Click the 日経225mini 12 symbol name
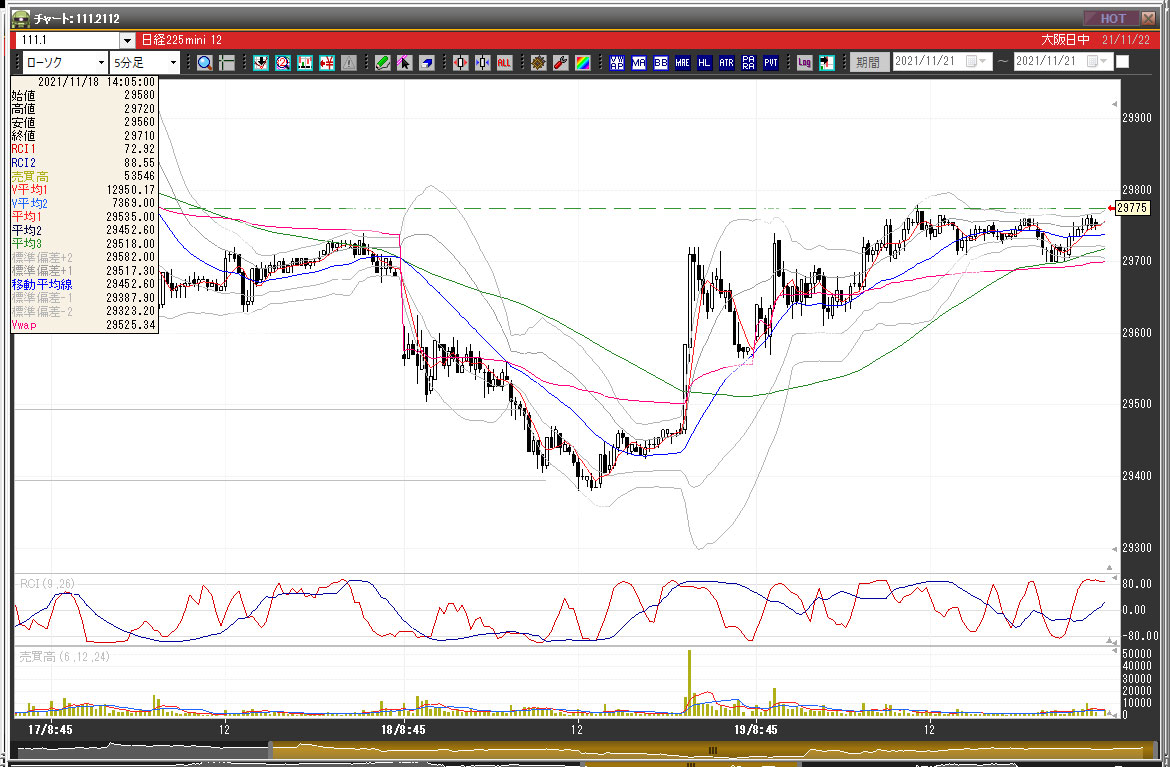Screen dimensions: 1170x767 tap(182, 40)
